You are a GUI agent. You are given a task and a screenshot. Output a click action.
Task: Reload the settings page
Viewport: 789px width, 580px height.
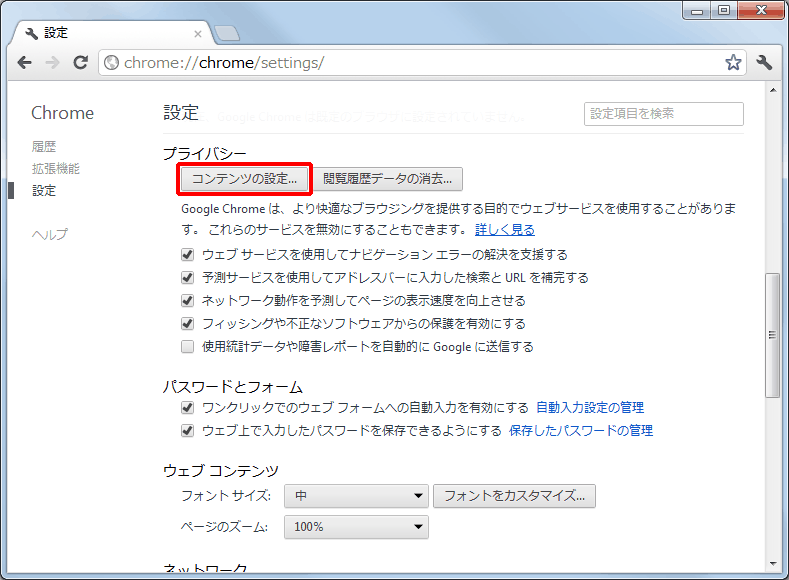coord(81,63)
